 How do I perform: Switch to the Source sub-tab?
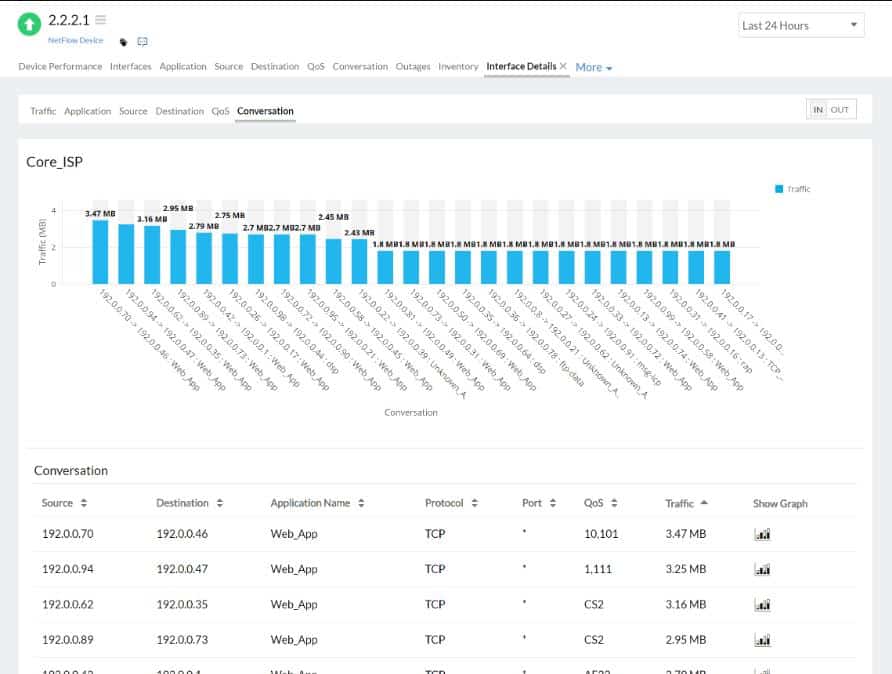click(x=133, y=111)
